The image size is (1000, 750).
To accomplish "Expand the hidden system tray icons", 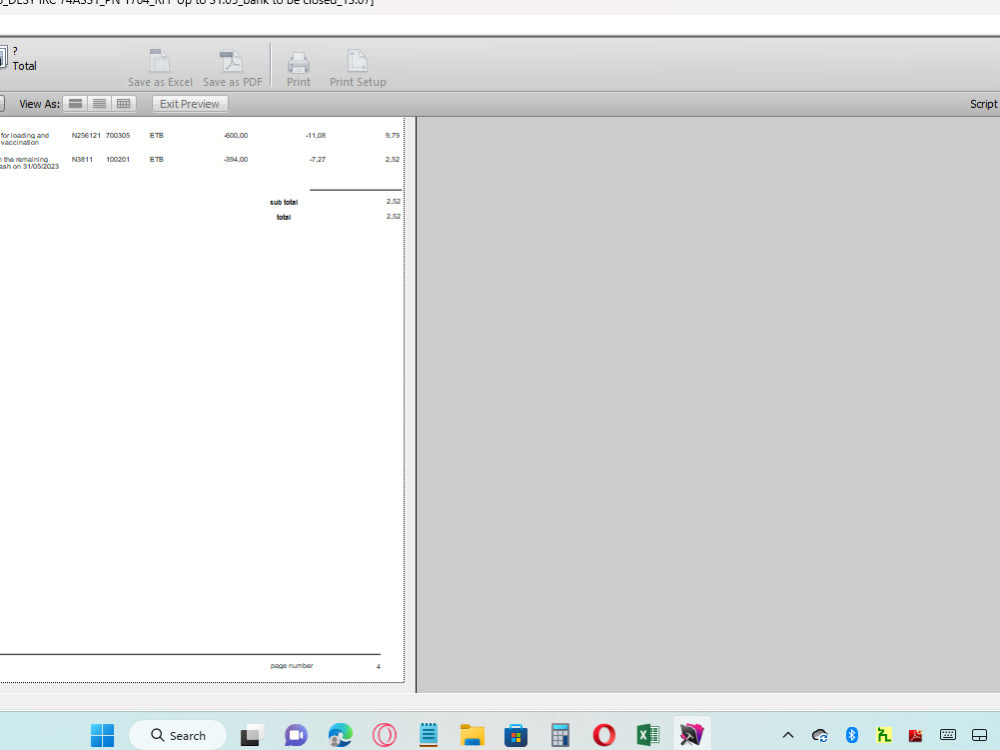I will click(788, 735).
